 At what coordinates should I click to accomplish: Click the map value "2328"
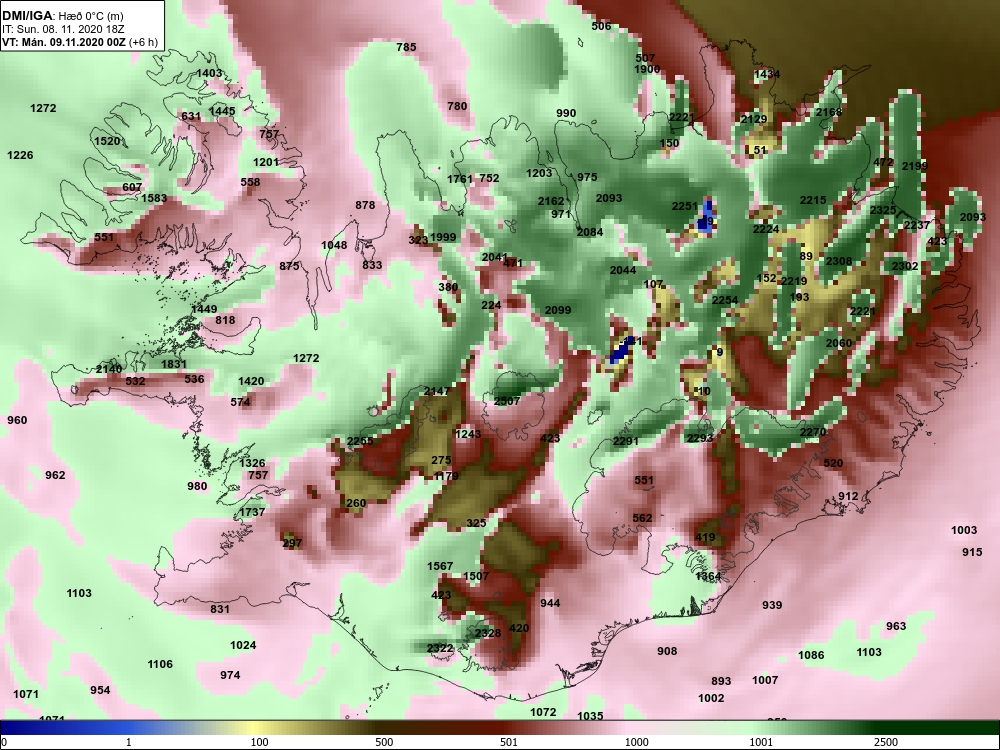(x=488, y=633)
